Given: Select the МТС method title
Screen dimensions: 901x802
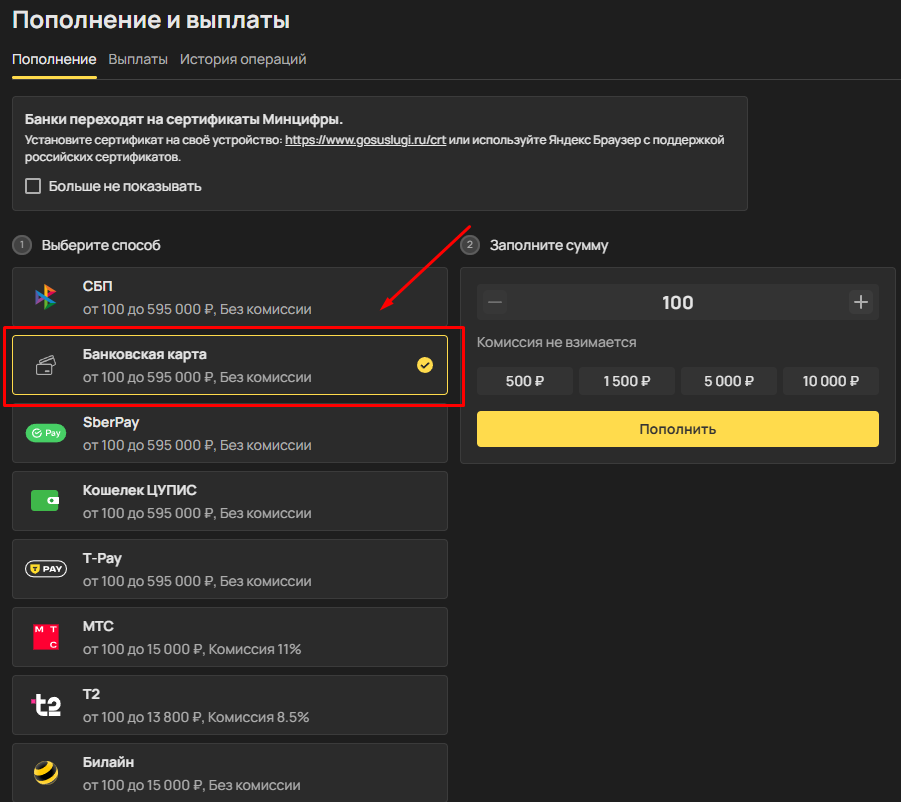Looking at the screenshot, I should click(x=98, y=626).
